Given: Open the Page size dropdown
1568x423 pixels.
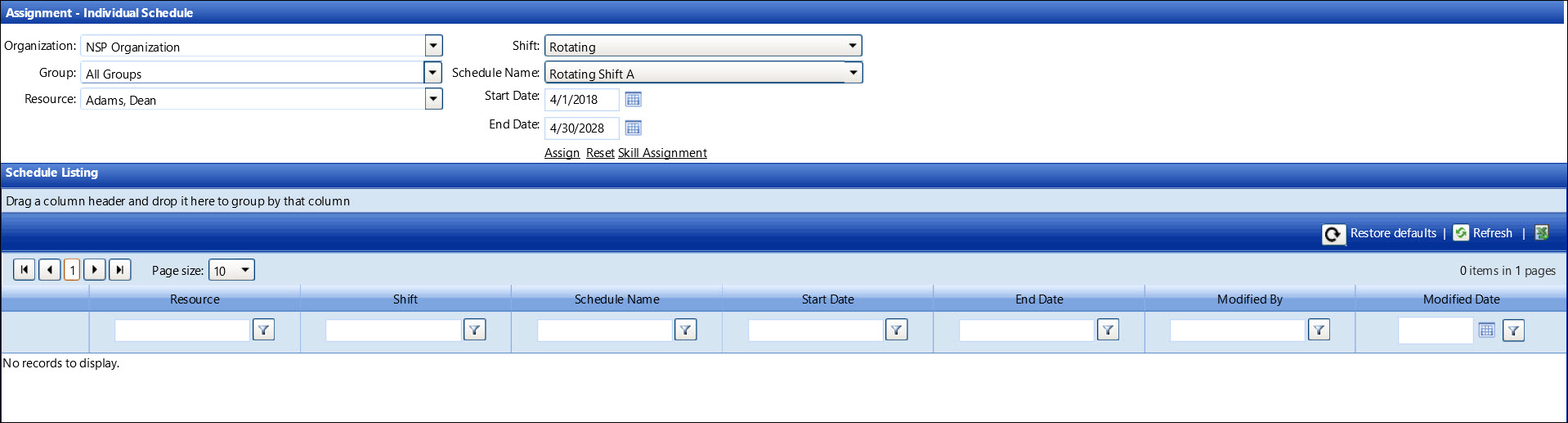Looking at the screenshot, I should point(244,270).
